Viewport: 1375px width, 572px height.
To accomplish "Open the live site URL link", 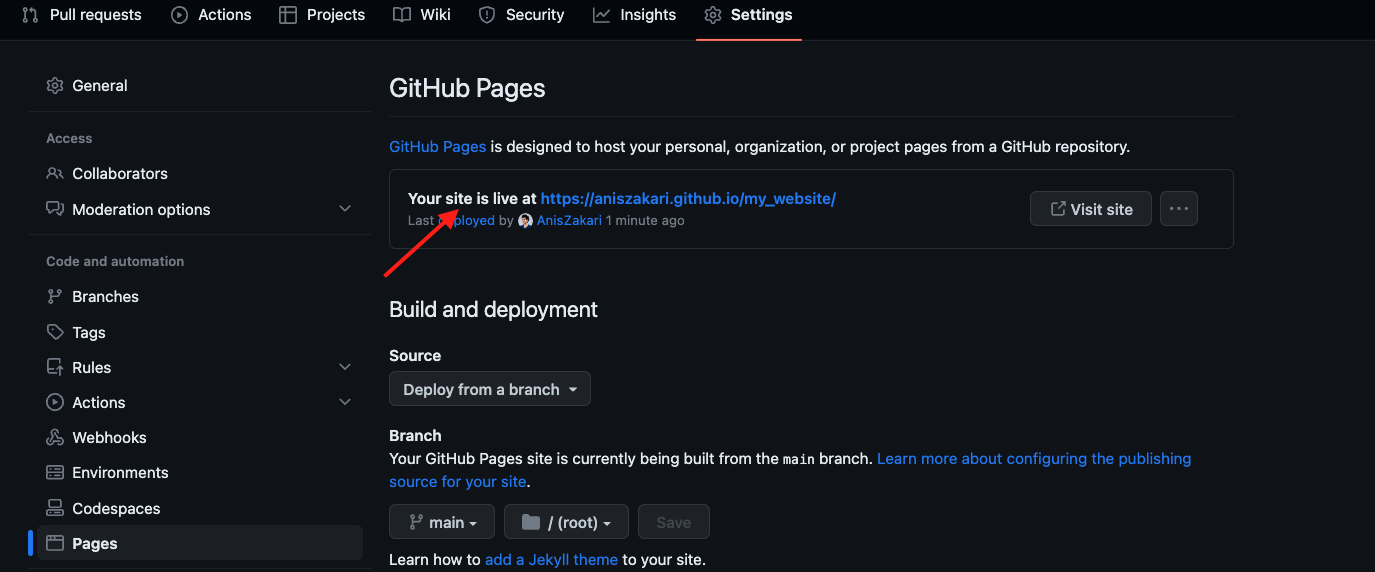I will pos(688,199).
